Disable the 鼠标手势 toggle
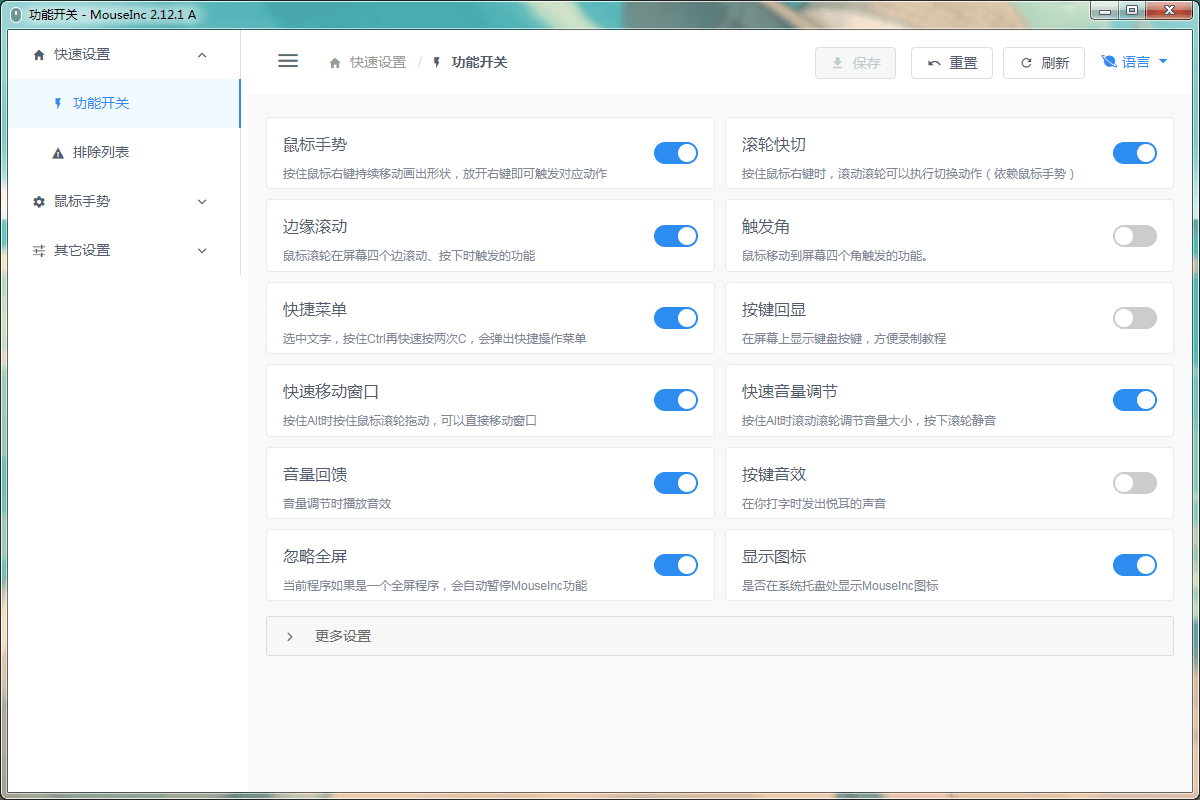This screenshot has width=1200, height=800. [x=676, y=153]
